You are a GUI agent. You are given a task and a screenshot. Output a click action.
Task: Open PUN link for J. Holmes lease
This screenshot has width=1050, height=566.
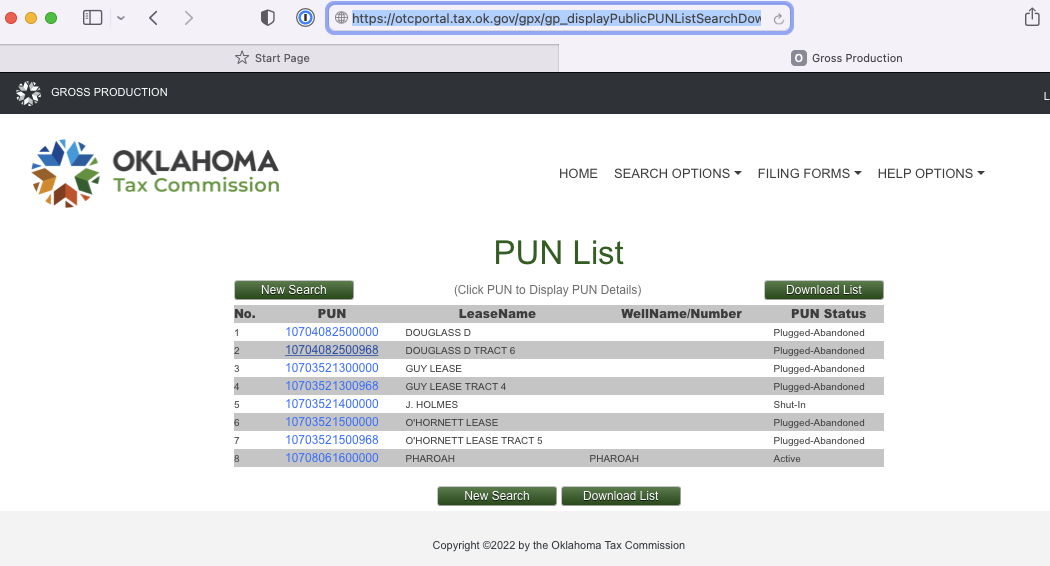coord(332,404)
